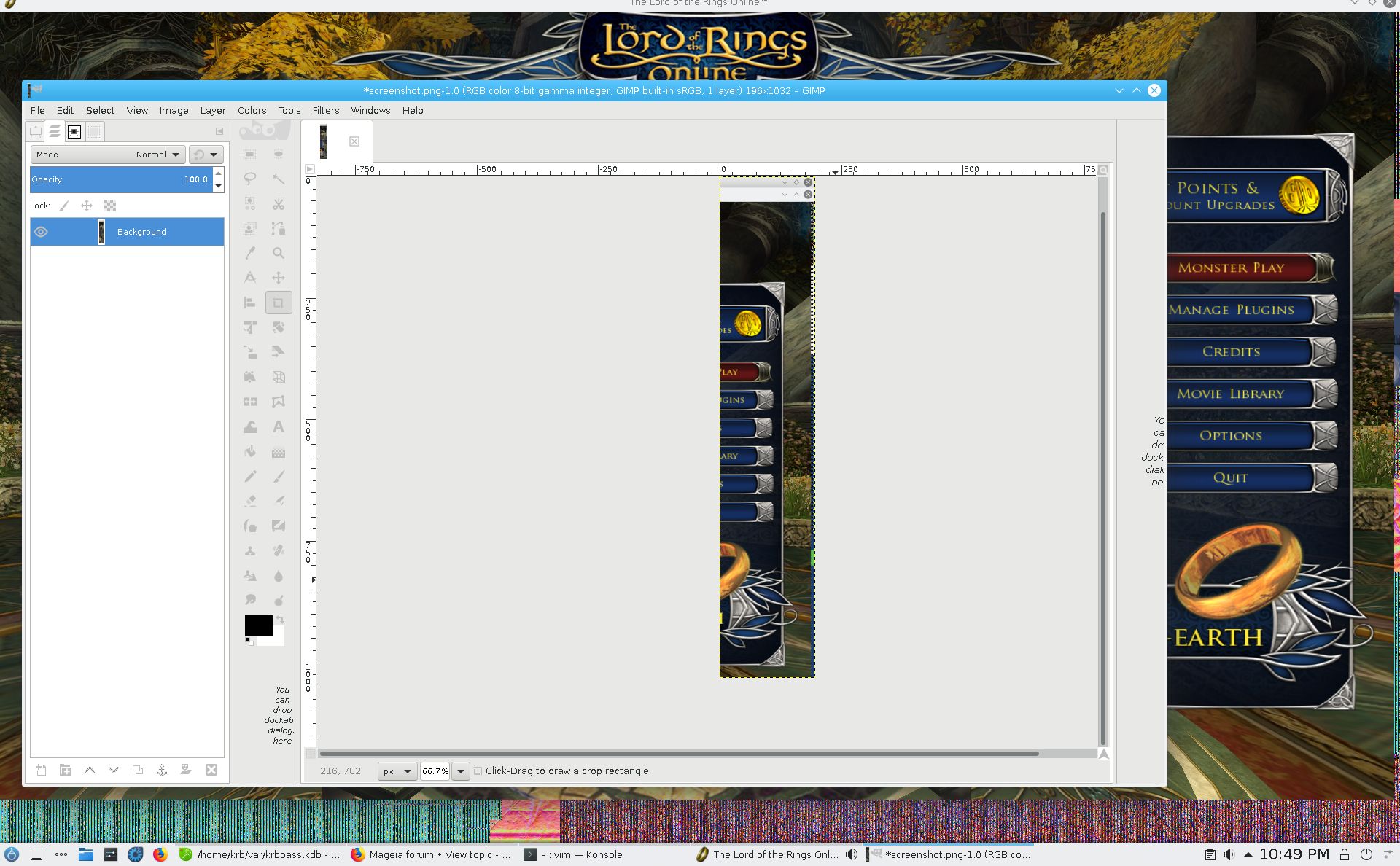1400x866 pixels.
Task: Delete the layer with X button
Action: click(211, 770)
